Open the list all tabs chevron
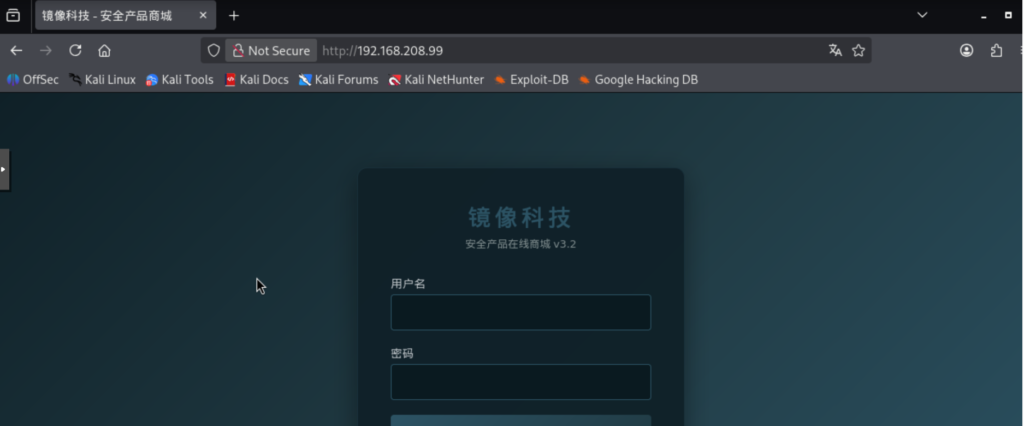The image size is (1024, 426). (x=922, y=15)
